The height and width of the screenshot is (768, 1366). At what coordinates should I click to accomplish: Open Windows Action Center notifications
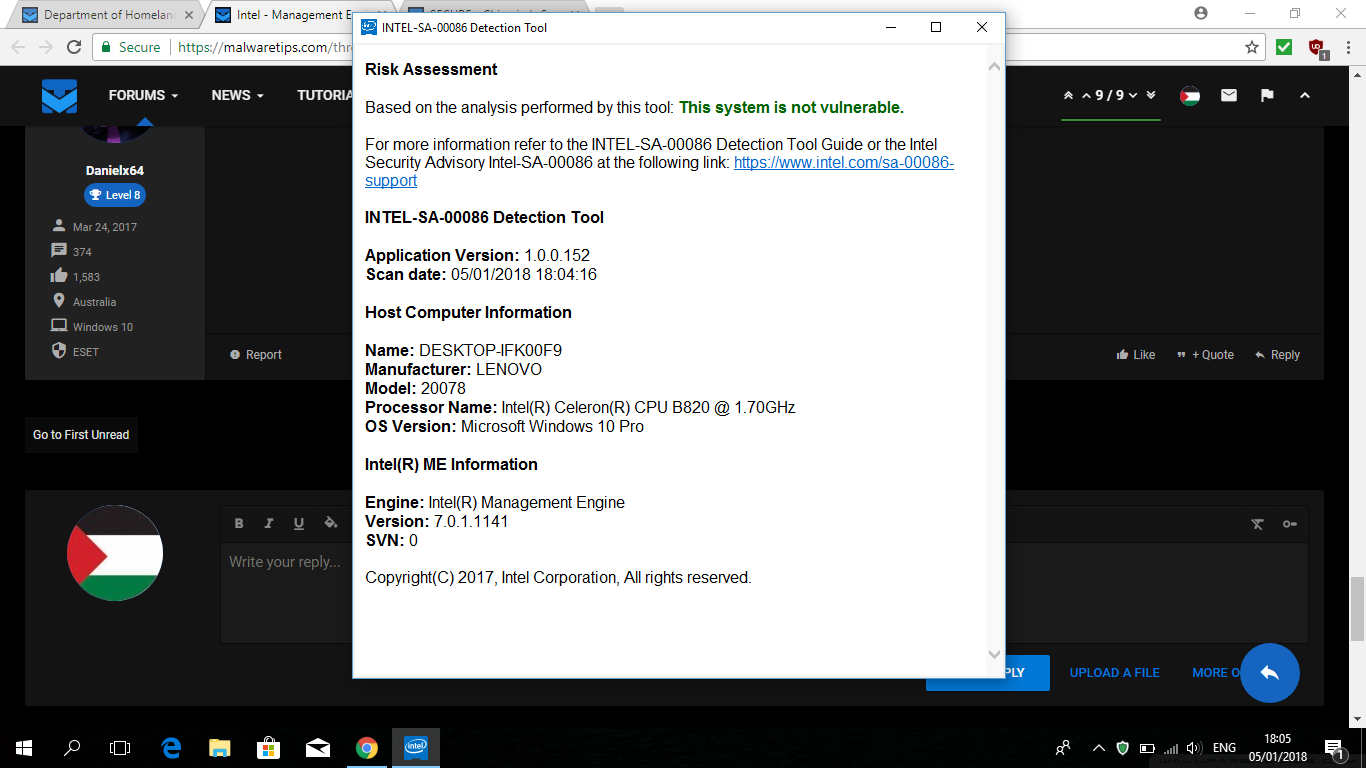pyautogui.click(x=1334, y=748)
